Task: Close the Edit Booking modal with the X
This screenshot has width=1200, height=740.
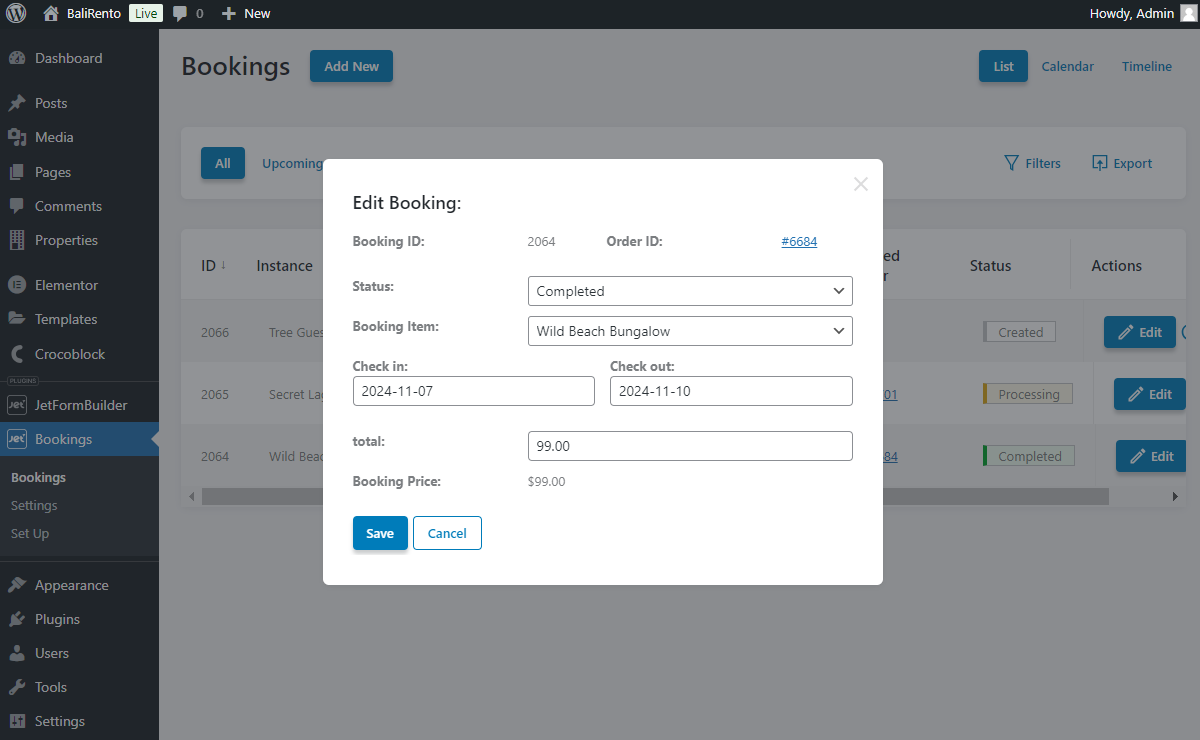Action: tap(860, 184)
